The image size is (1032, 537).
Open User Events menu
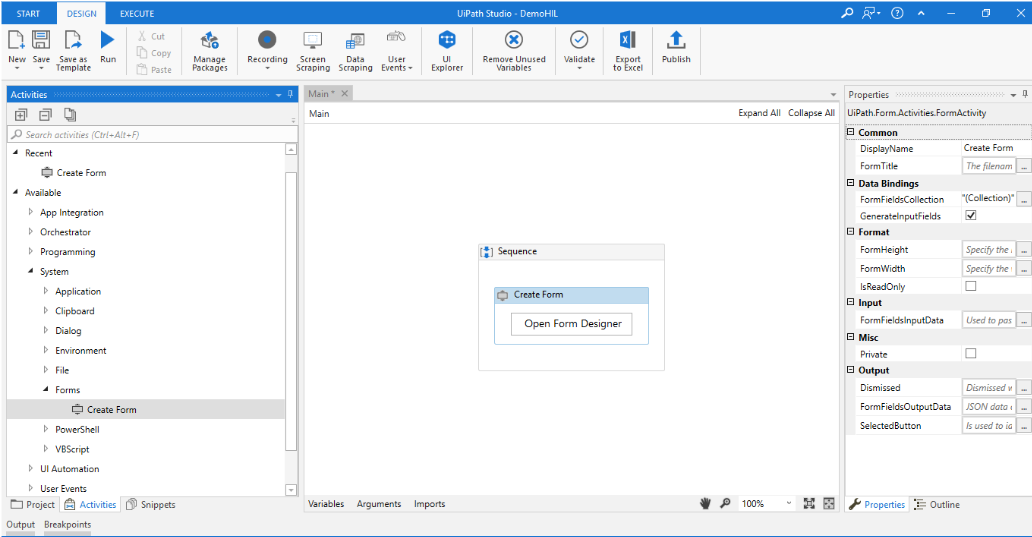[396, 51]
